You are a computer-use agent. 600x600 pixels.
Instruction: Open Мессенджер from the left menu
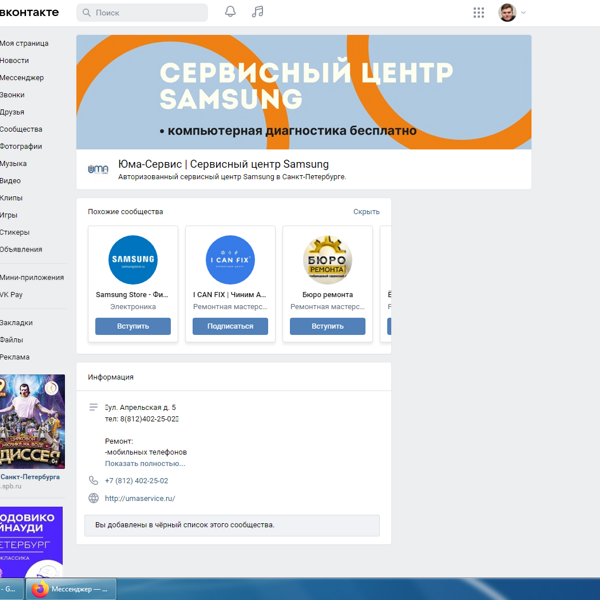[22, 78]
